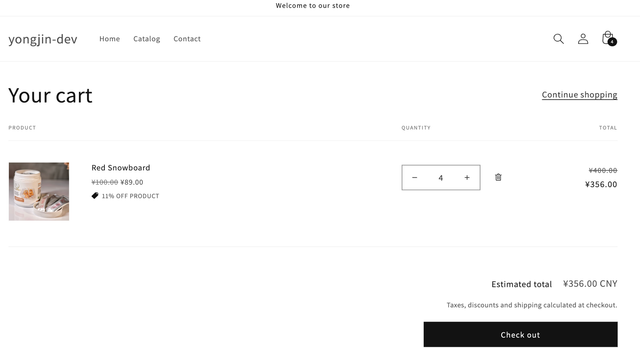Follow the Continue shopping link
This screenshot has width=640, height=360.
tap(579, 95)
